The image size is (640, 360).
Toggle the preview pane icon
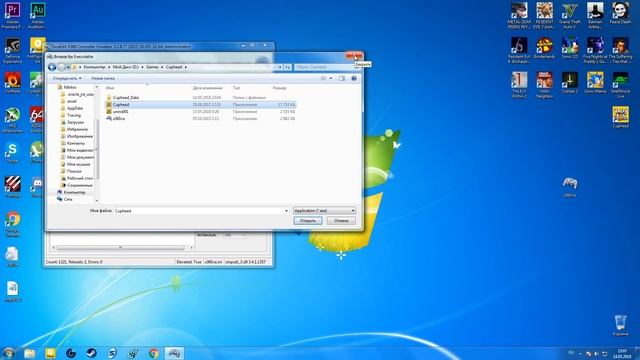(x=342, y=78)
